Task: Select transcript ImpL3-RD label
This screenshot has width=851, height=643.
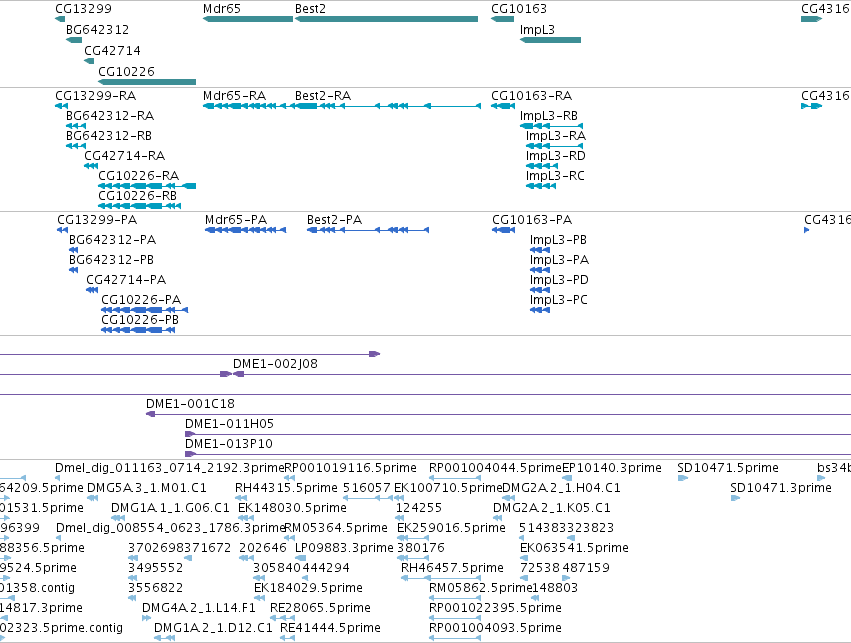Action: coord(556,156)
